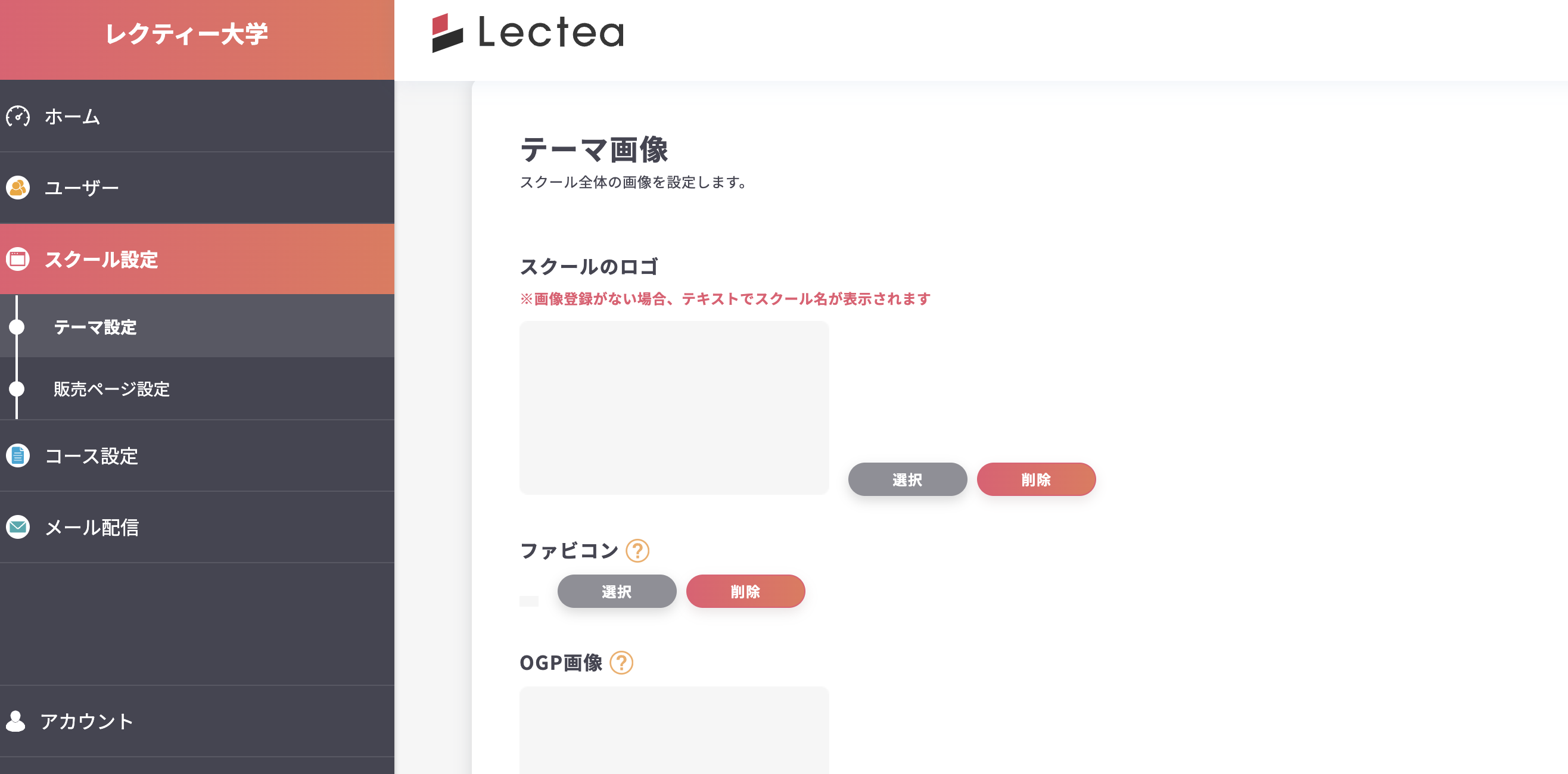The width and height of the screenshot is (1568, 774).
Task: Click the school logo image placeholder
Action: click(674, 408)
